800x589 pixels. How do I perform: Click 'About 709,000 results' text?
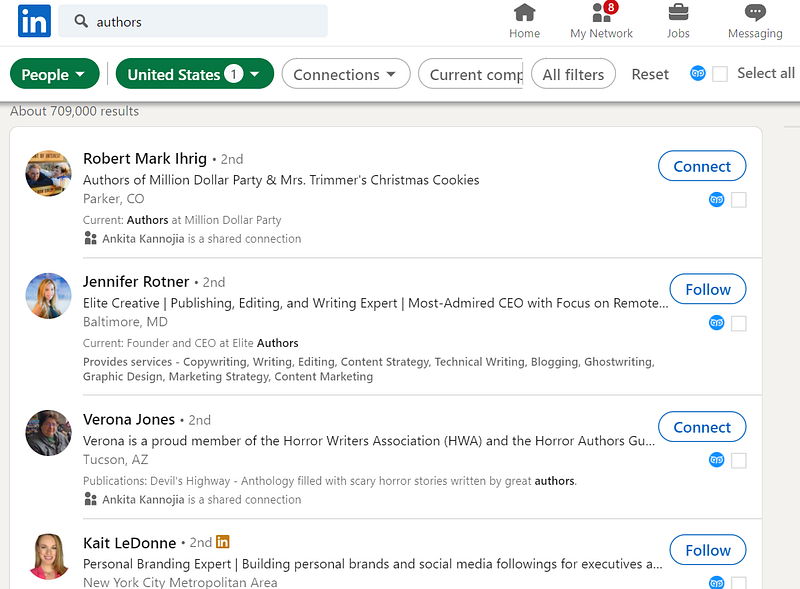click(x=74, y=111)
